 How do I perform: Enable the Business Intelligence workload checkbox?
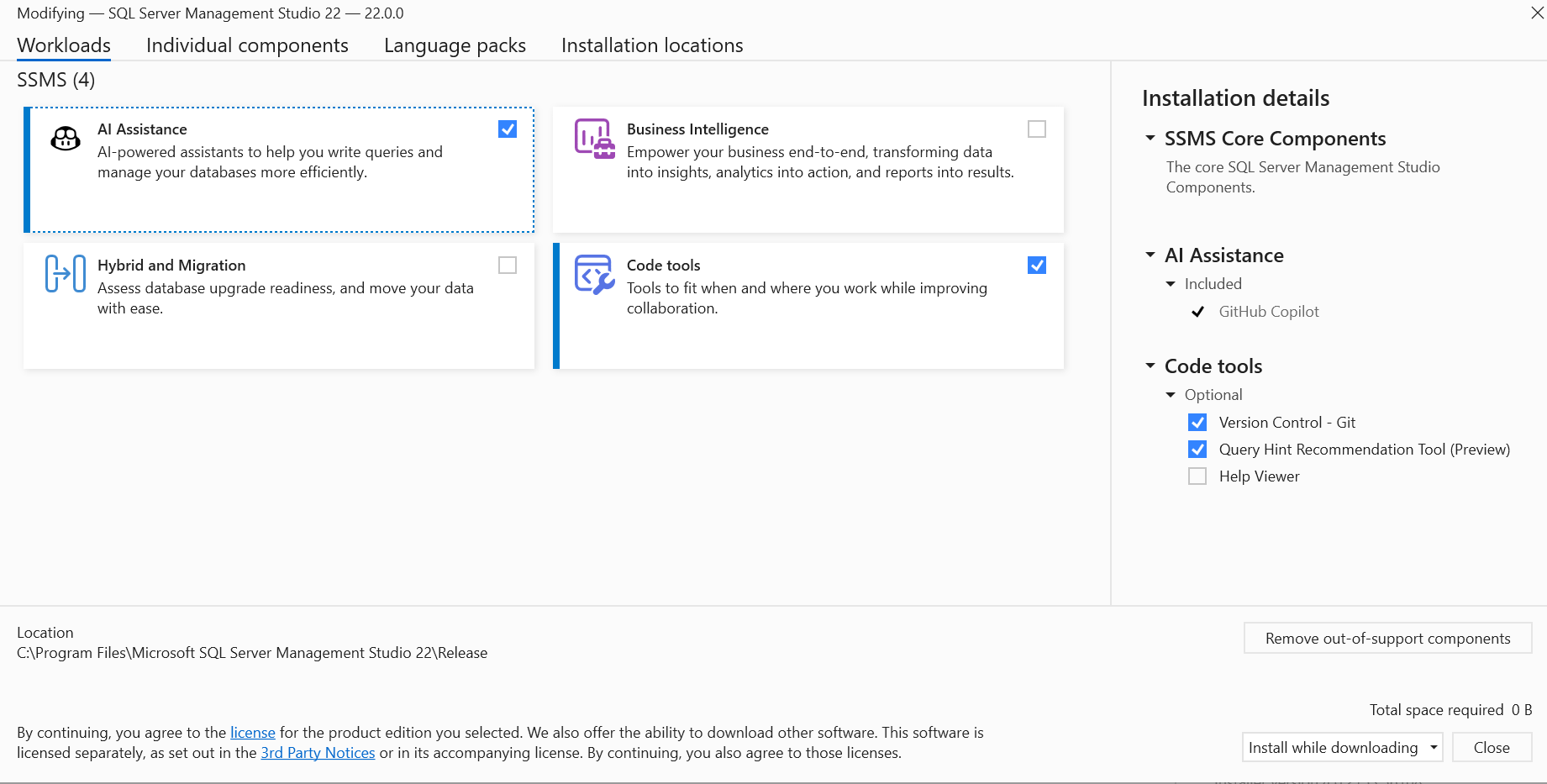[x=1037, y=129]
